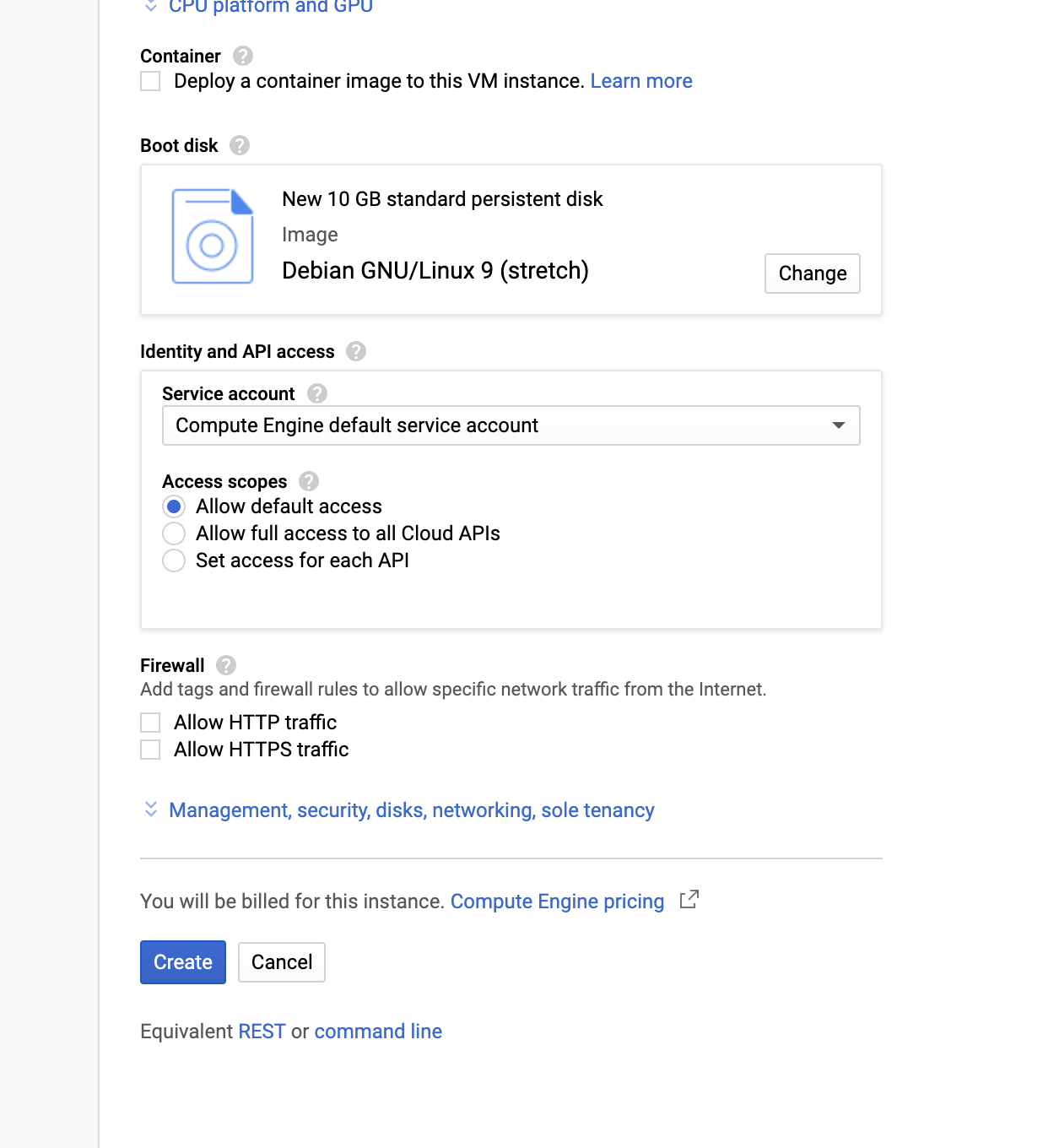Click the Service account help icon
This screenshot has width=1043, height=1148.
tap(317, 393)
